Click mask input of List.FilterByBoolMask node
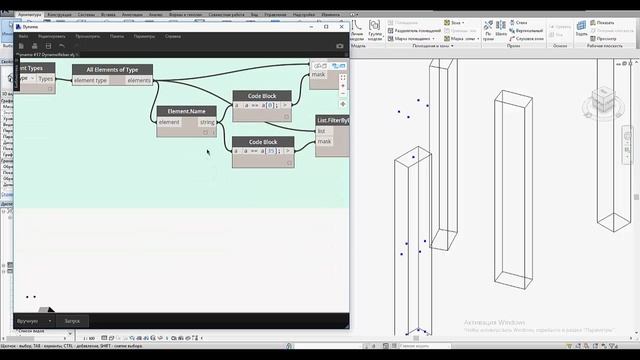 click(x=324, y=142)
